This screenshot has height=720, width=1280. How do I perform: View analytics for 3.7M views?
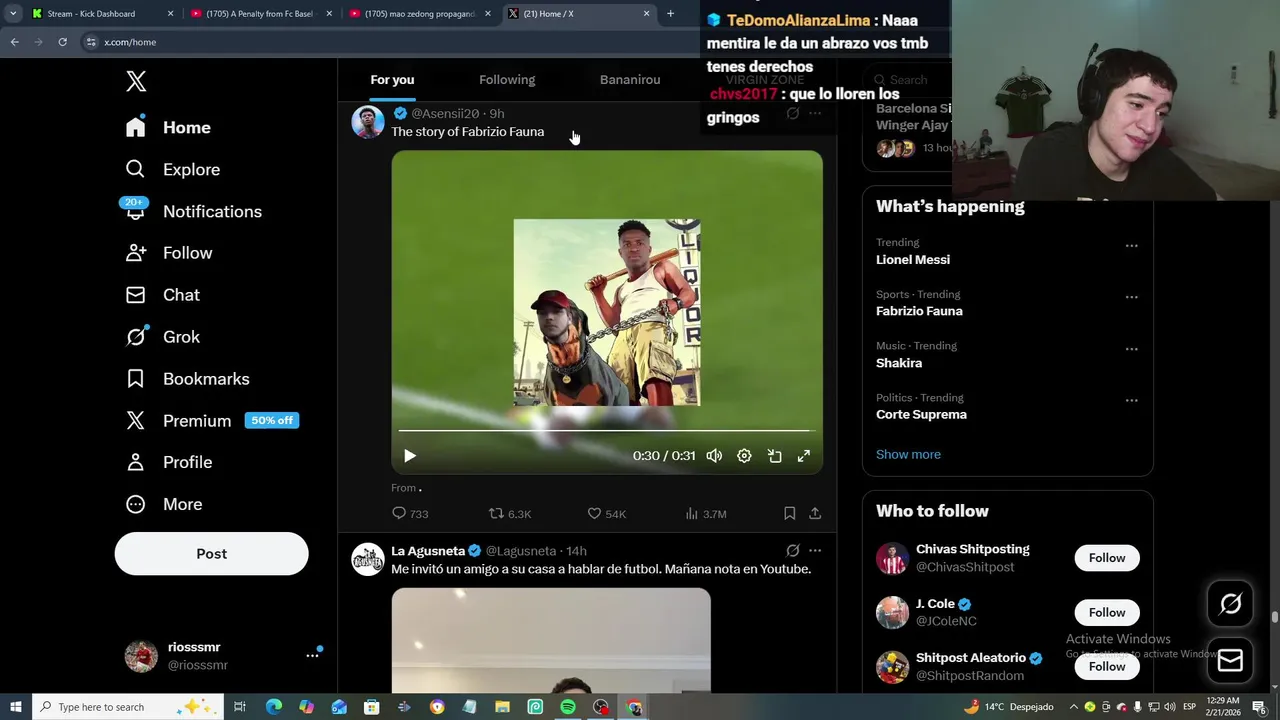706,514
